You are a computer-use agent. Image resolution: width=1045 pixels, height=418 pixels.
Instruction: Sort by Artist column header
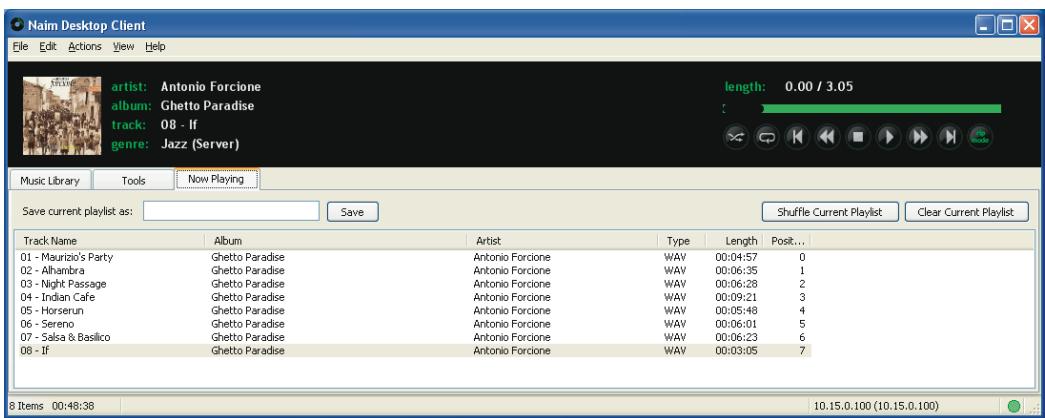562,241
